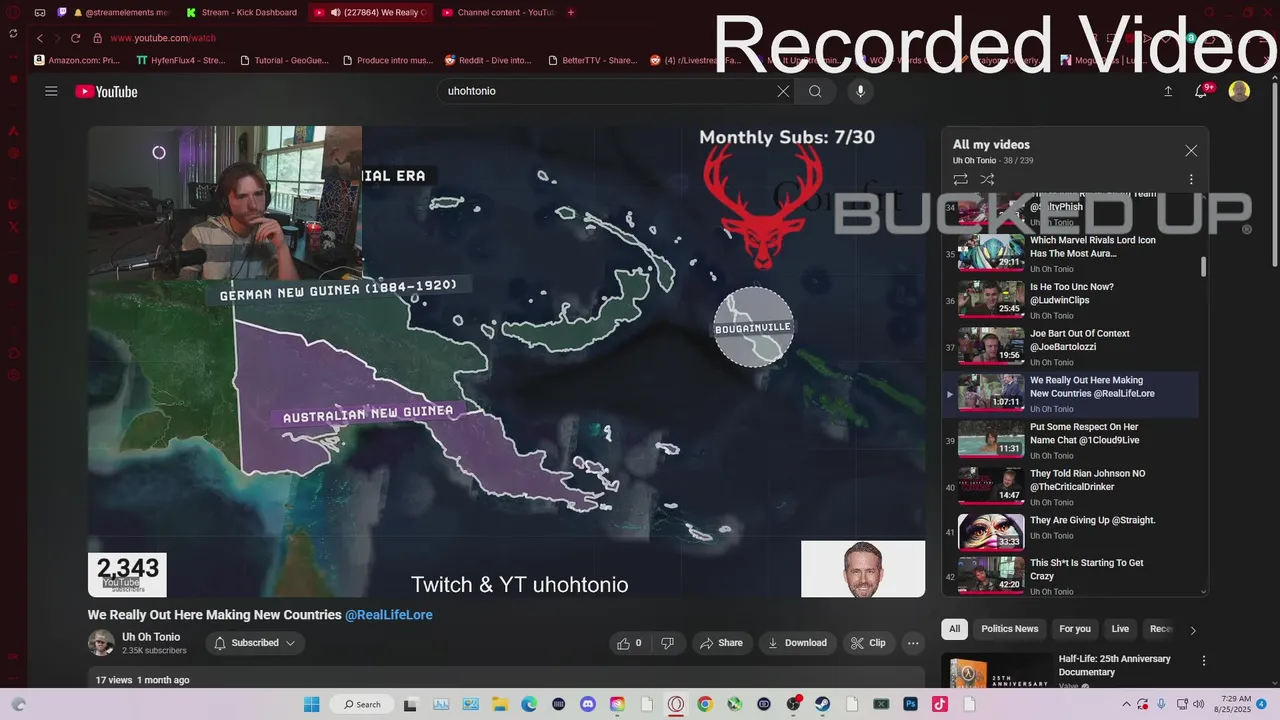The width and height of the screenshot is (1280, 720).
Task: Open the Reddit - Dive into bookmark
Action: 488,60
